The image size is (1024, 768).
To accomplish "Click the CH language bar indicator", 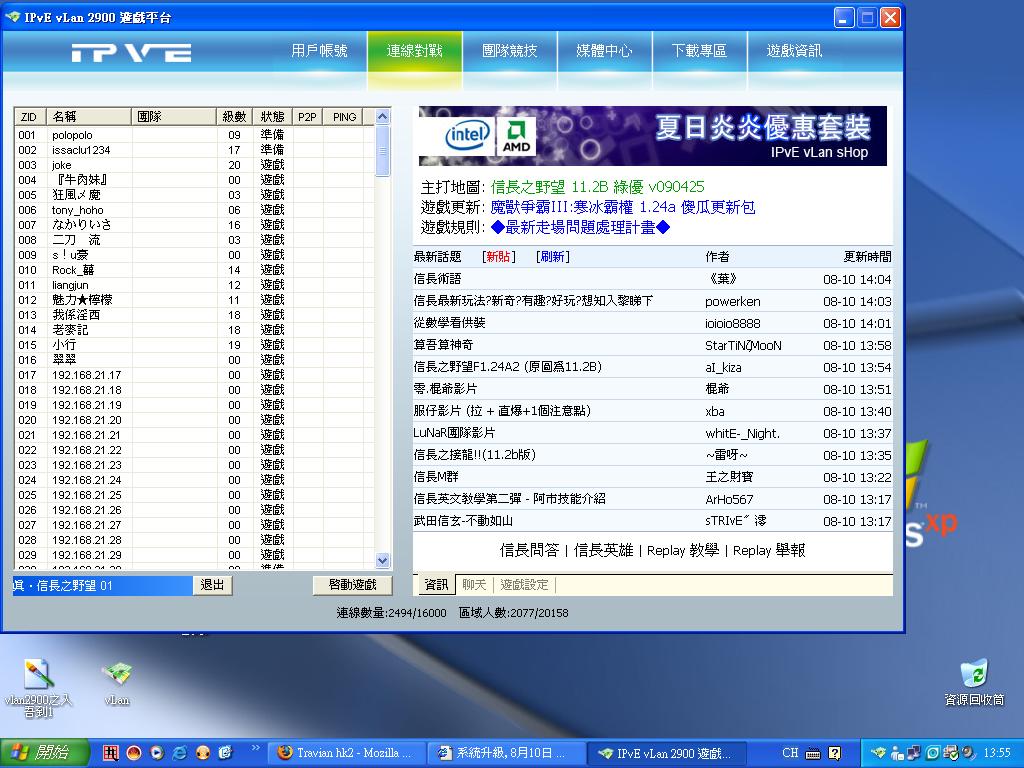I will (x=790, y=753).
